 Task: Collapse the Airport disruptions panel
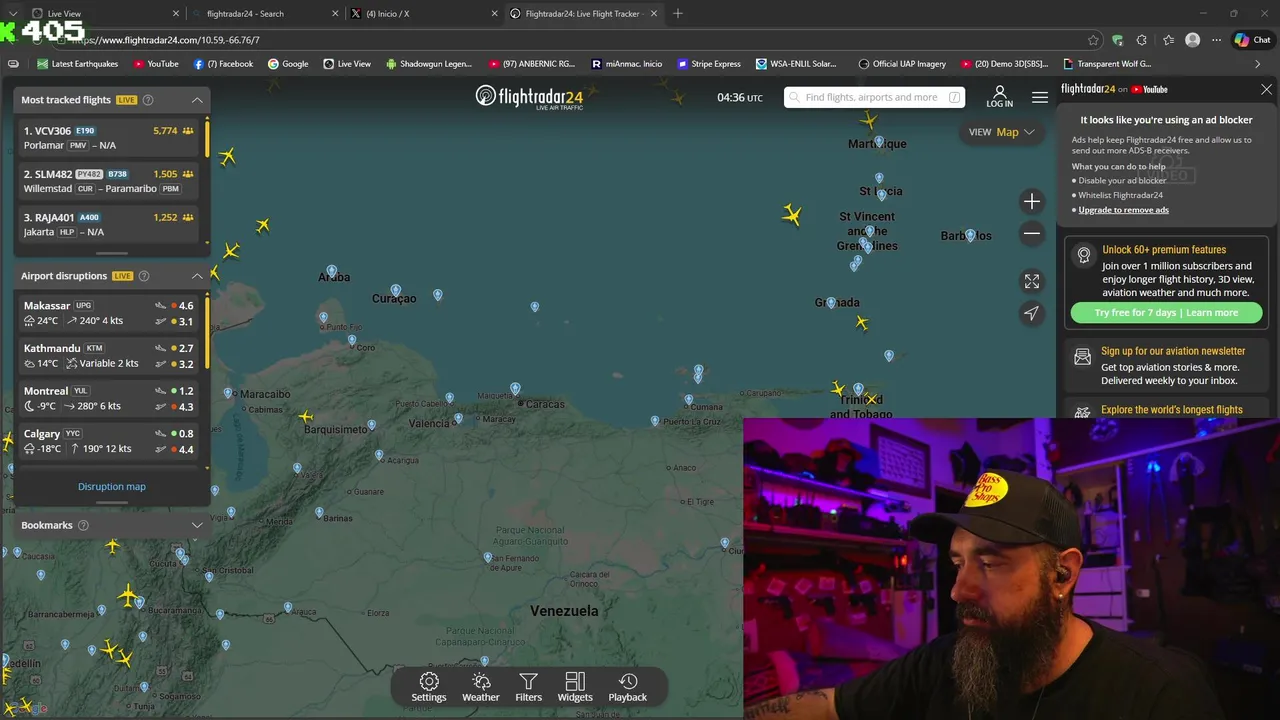(x=197, y=276)
